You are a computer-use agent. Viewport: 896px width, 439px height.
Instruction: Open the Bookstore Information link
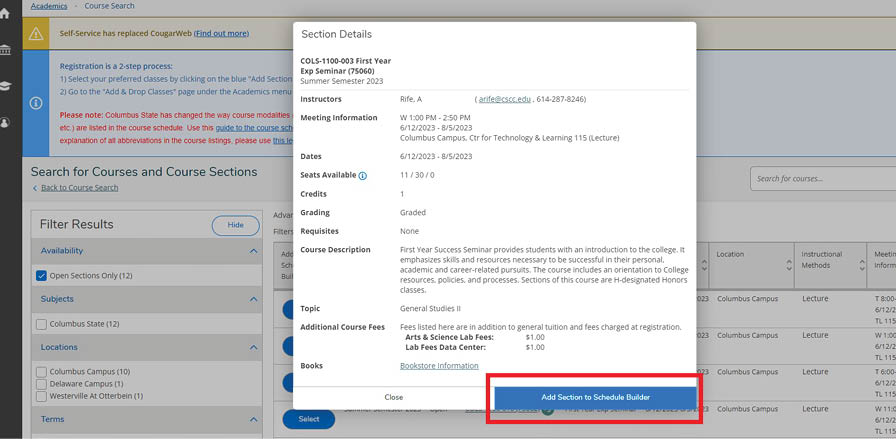(x=439, y=366)
